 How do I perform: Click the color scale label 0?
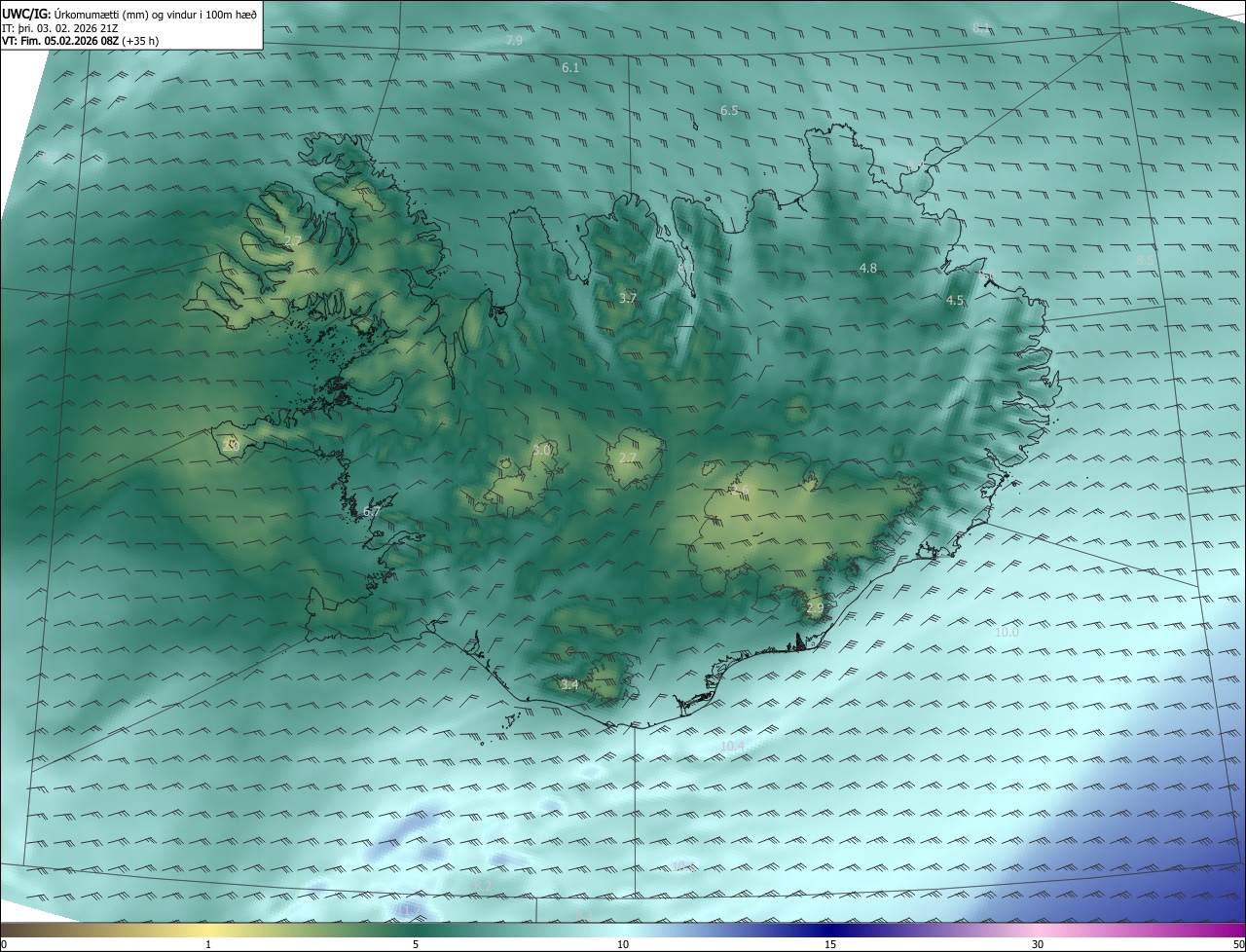tap(4, 944)
